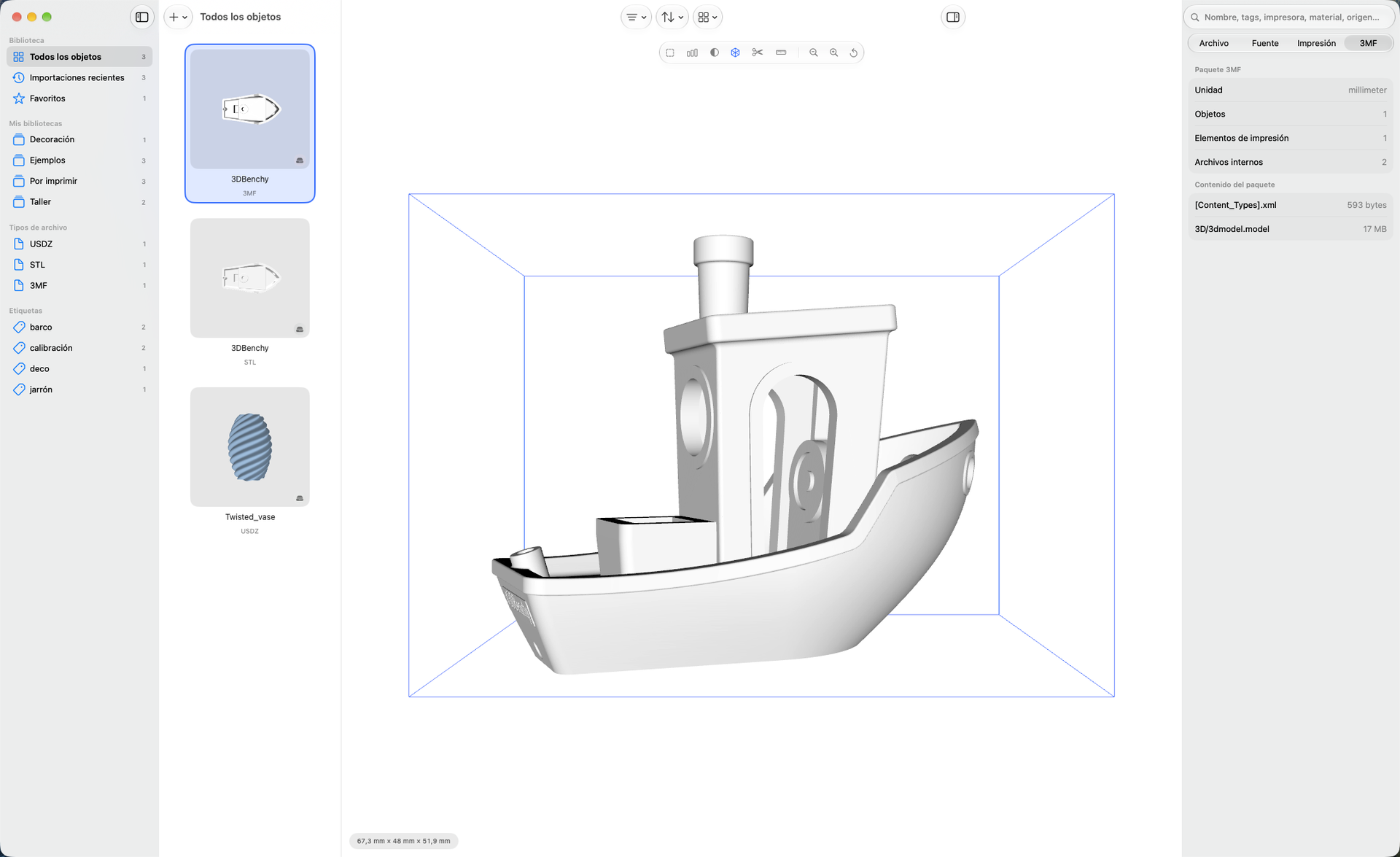Select the scissors section-cut tool
The width and height of the screenshot is (1400, 857).
pos(757,53)
